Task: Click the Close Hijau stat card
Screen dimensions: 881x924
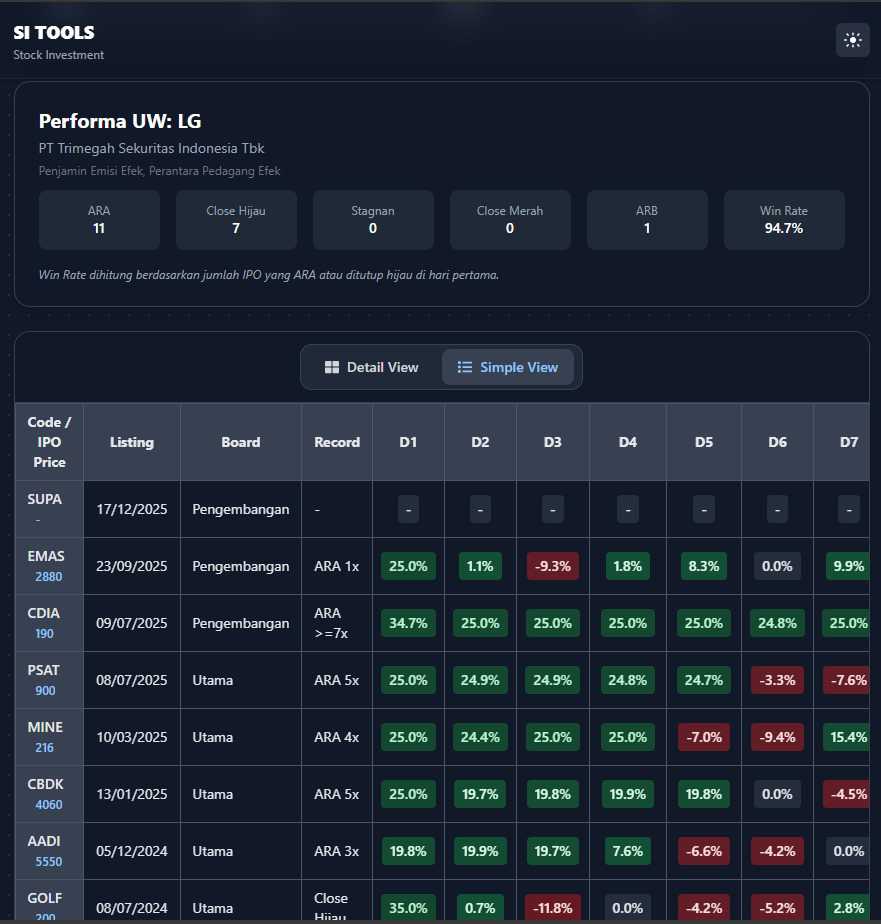Action: pyautogui.click(x=236, y=220)
